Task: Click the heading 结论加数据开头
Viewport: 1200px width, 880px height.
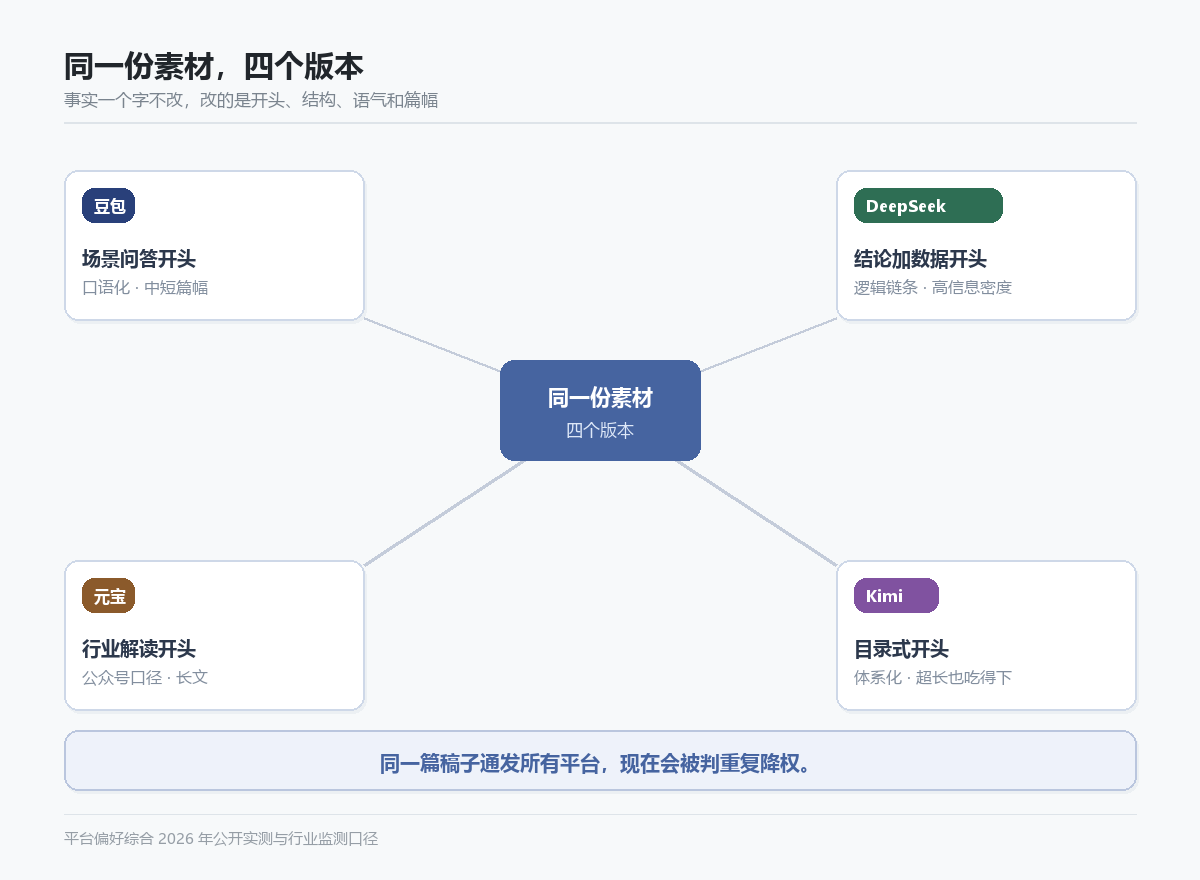Action: 920,259
